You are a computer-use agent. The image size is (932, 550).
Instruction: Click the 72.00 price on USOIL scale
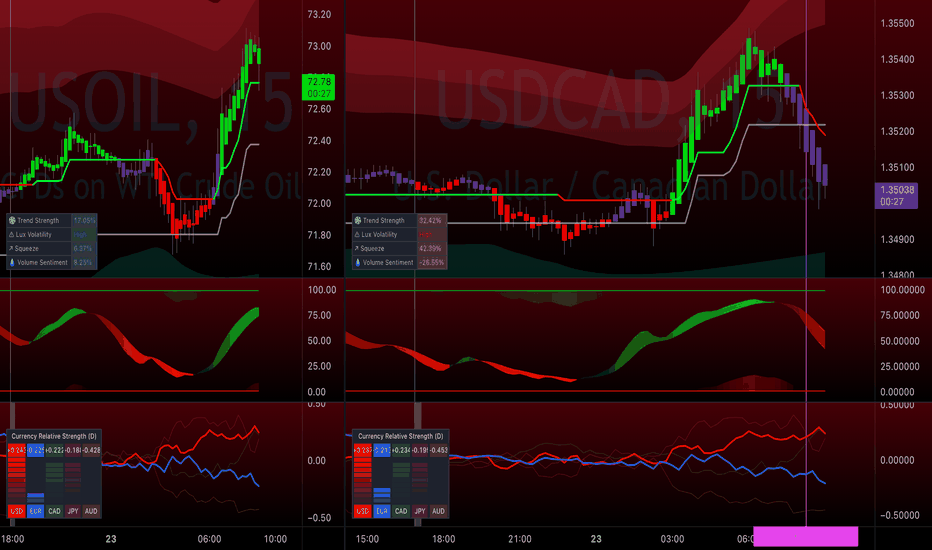[319, 203]
